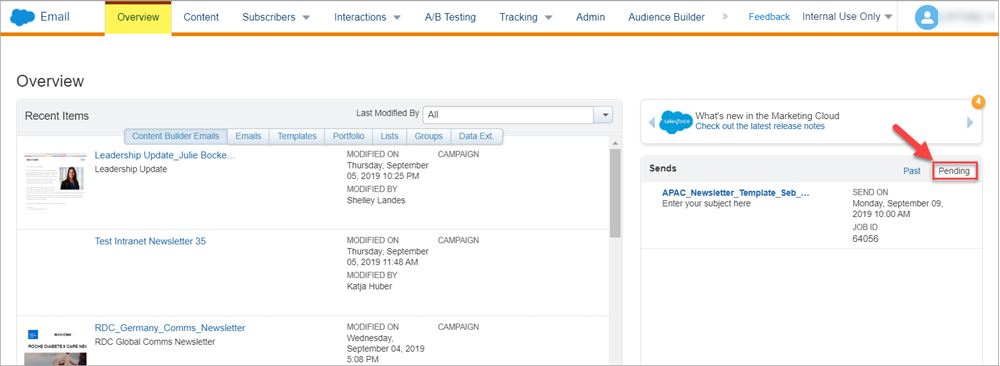The height and width of the screenshot is (366, 1000).
Task: Expand the Subscribers menu dropdown
Action: [x=306, y=17]
